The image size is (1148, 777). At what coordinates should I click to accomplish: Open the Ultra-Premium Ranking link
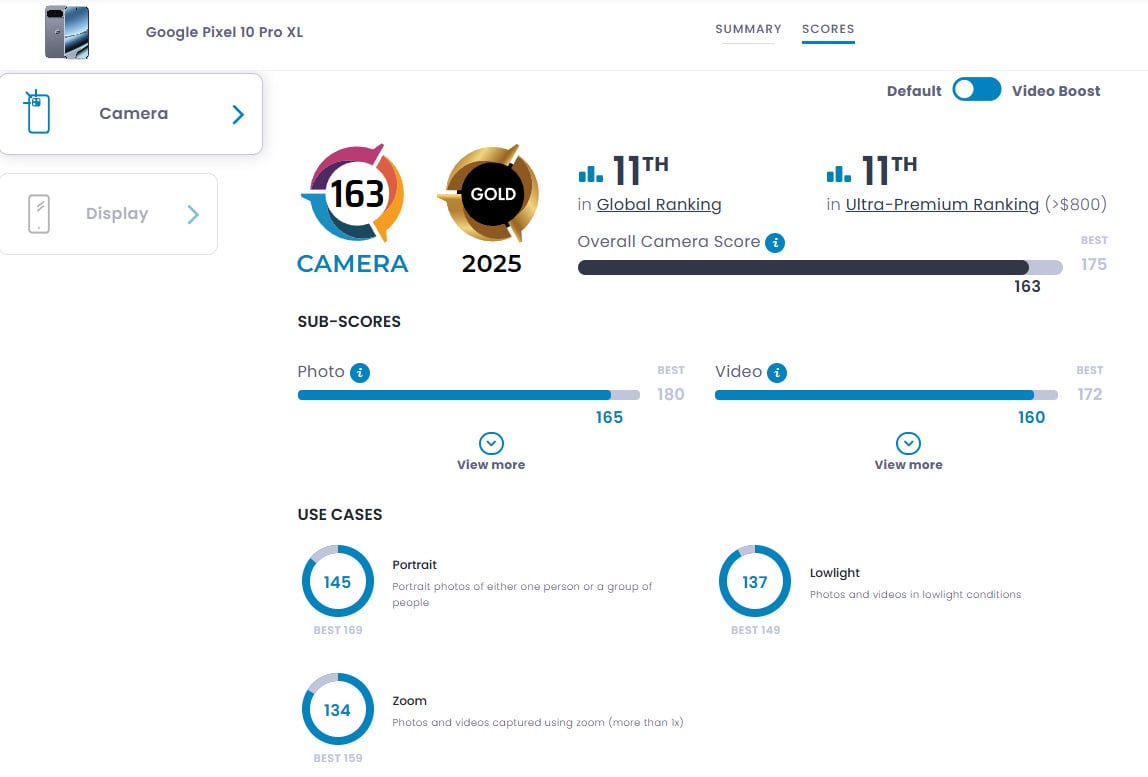point(942,205)
